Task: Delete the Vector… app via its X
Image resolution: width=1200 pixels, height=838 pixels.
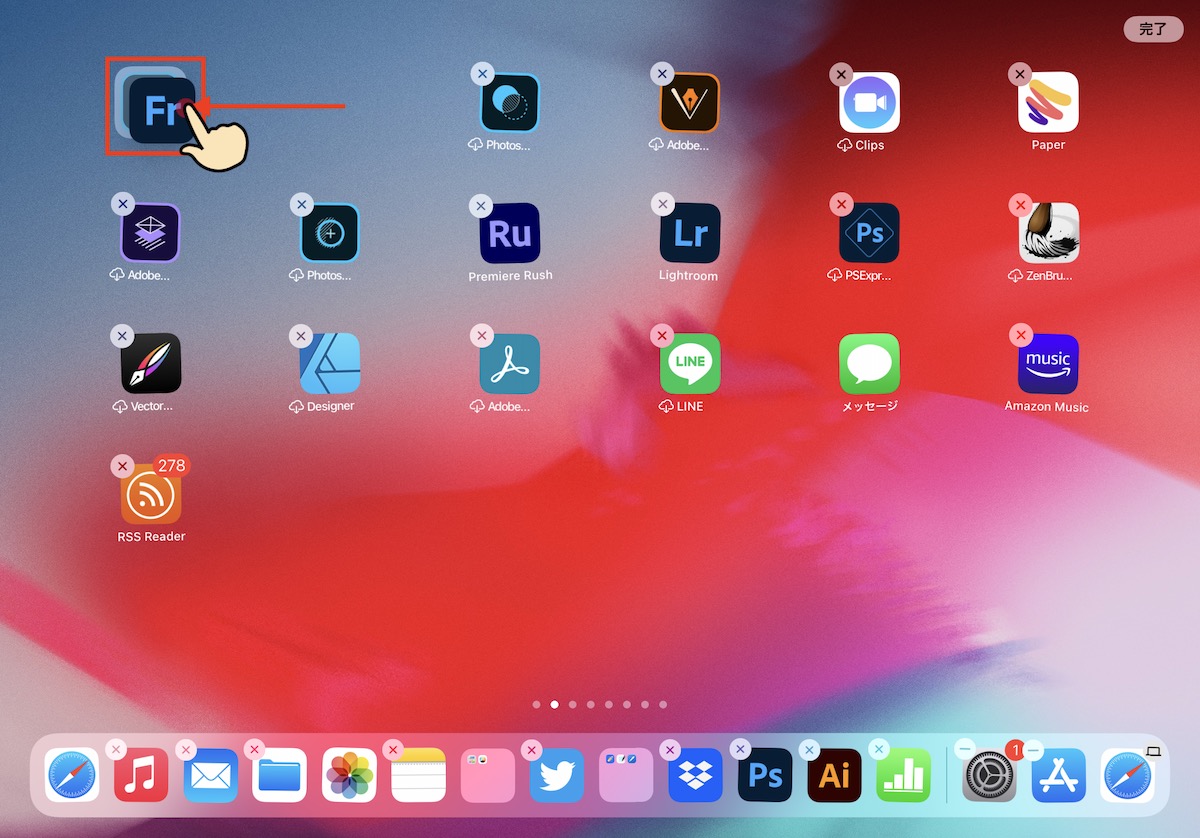Action: pyautogui.click(x=122, y=335)
